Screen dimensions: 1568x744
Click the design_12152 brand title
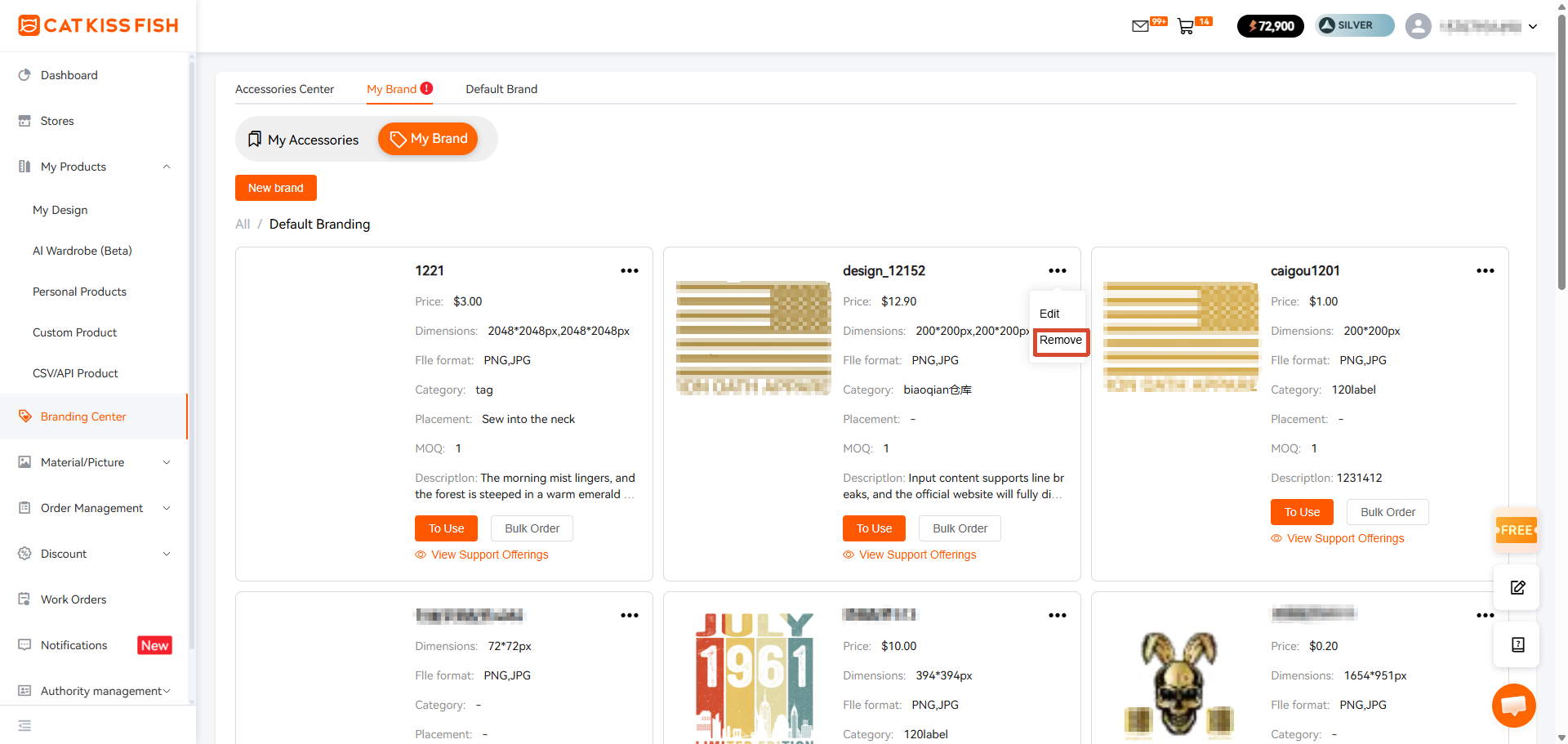tap(884, 271)
